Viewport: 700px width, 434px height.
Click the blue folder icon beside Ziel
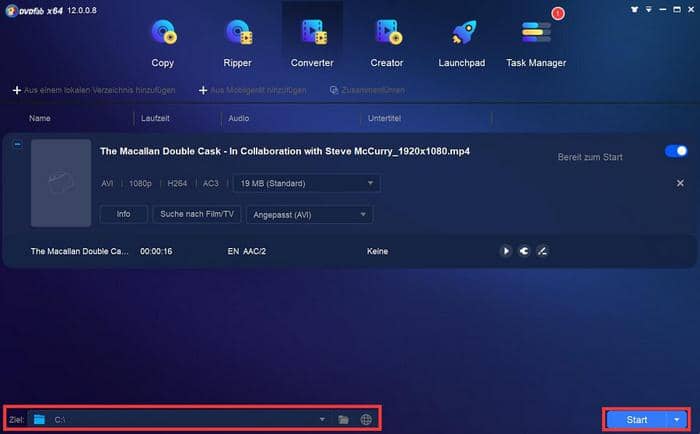click(x=39, y=419)
